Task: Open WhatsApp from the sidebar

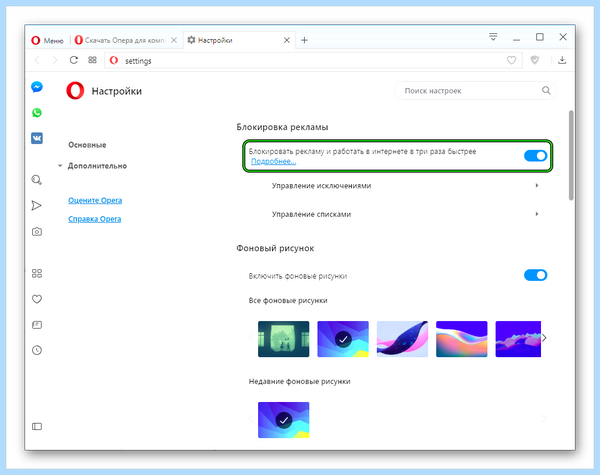Action: [37, 113]
